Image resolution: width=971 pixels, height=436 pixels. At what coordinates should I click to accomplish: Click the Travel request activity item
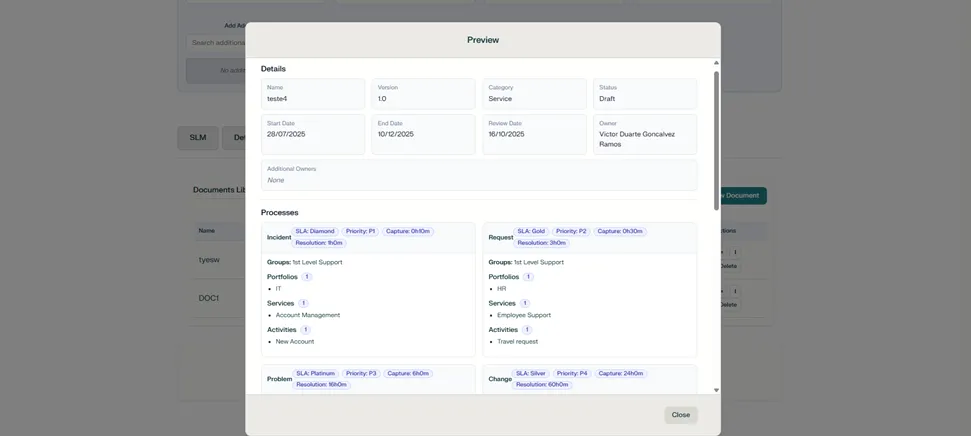pyautogui.click(x=518, y=341)
